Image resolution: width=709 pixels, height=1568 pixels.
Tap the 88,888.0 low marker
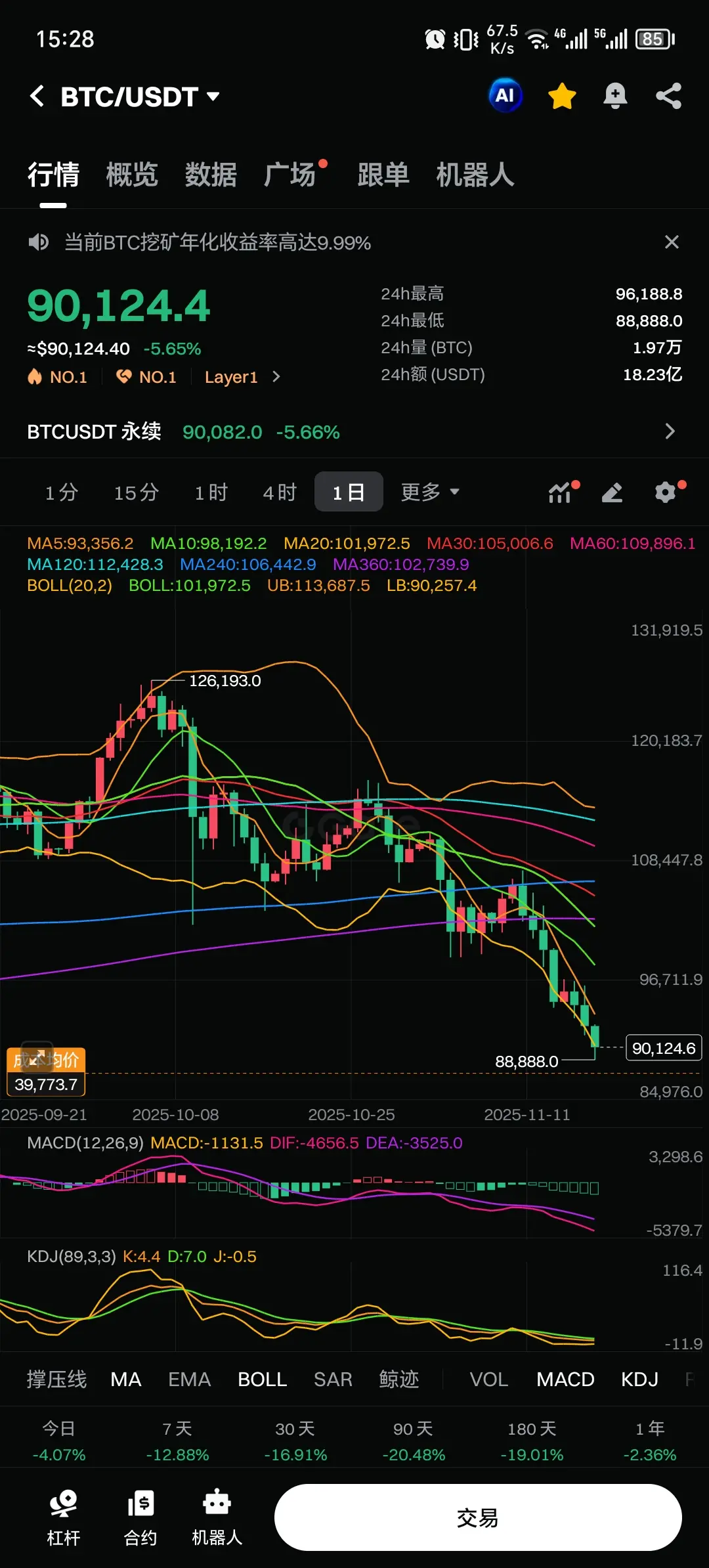pyautogui.click(x=526, y=1062)
